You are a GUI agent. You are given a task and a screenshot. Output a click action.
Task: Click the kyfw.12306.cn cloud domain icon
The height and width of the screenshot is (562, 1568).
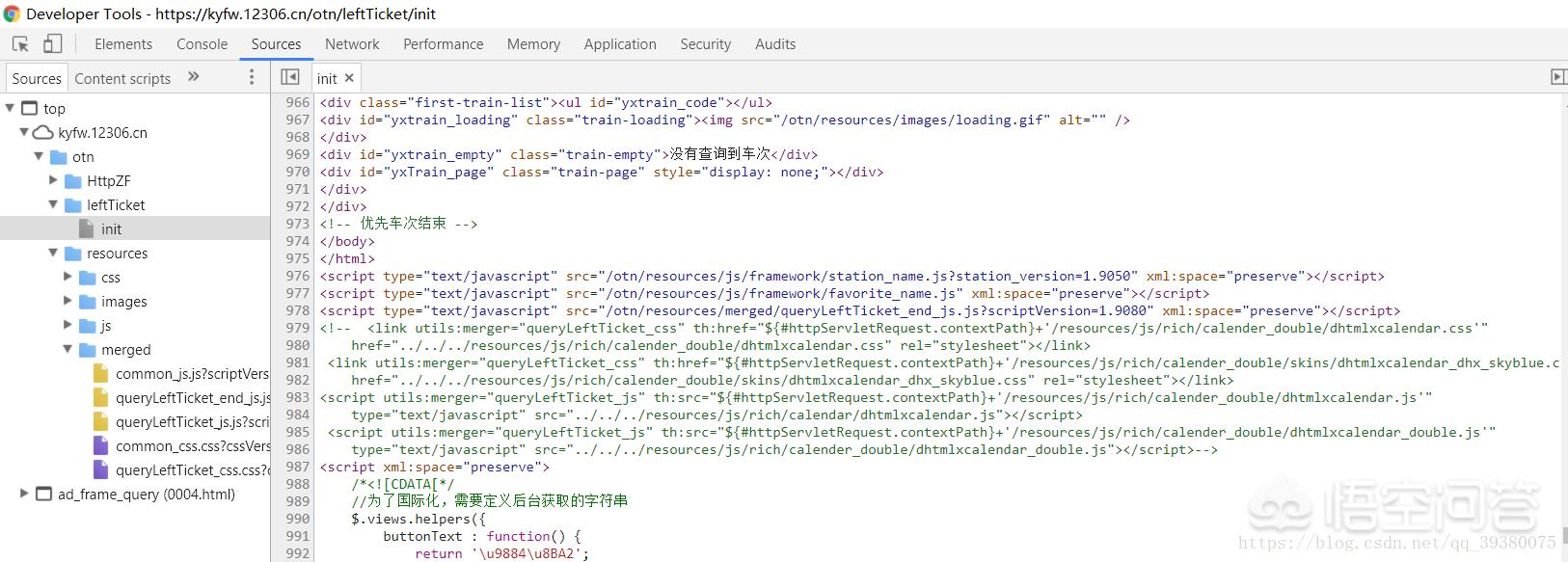43,132
